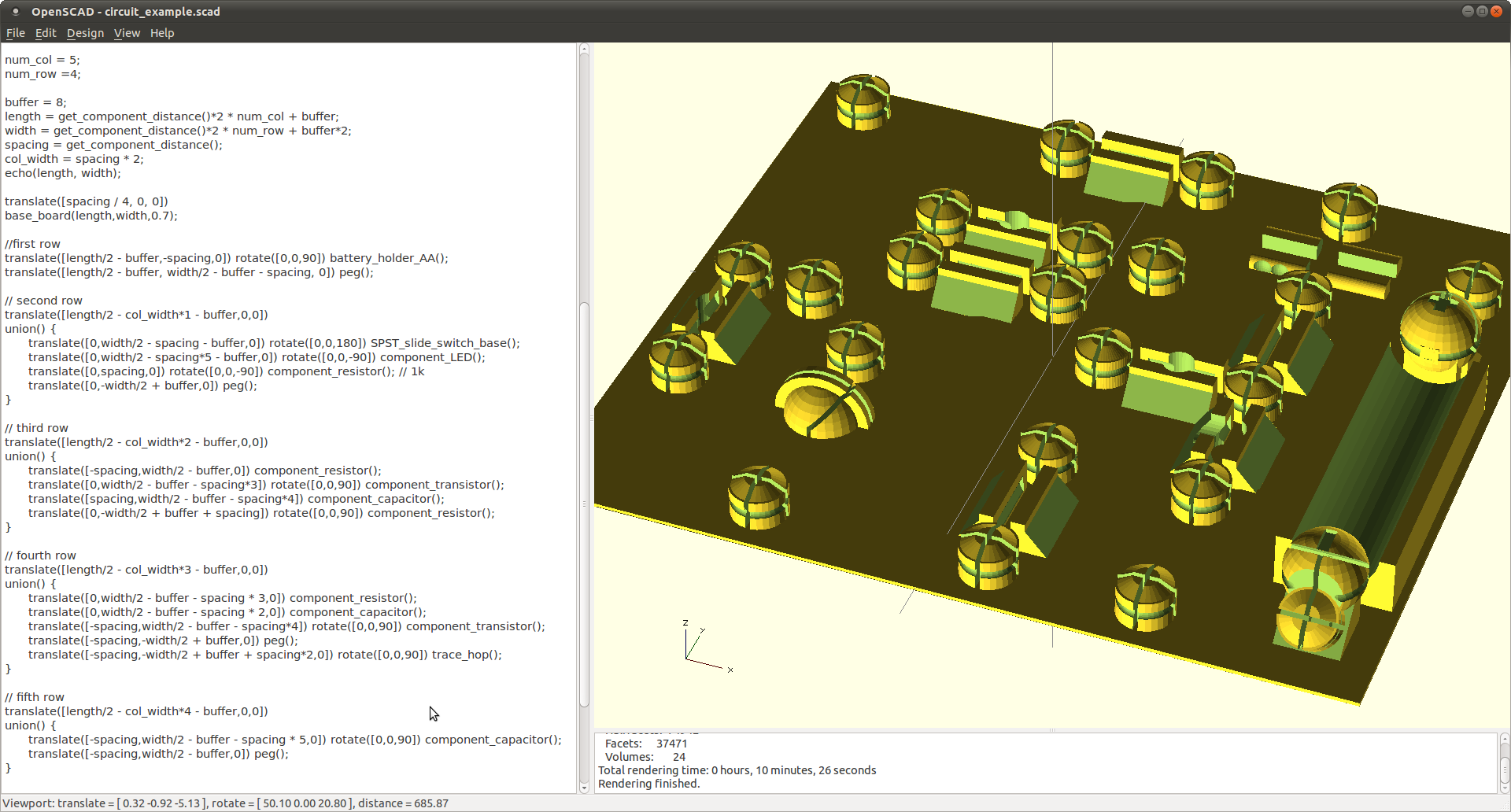This screenshot has width=1511, height=812.
Task: Click the OpenSCAD application icon in the titlebar
Action: [15, 12]
